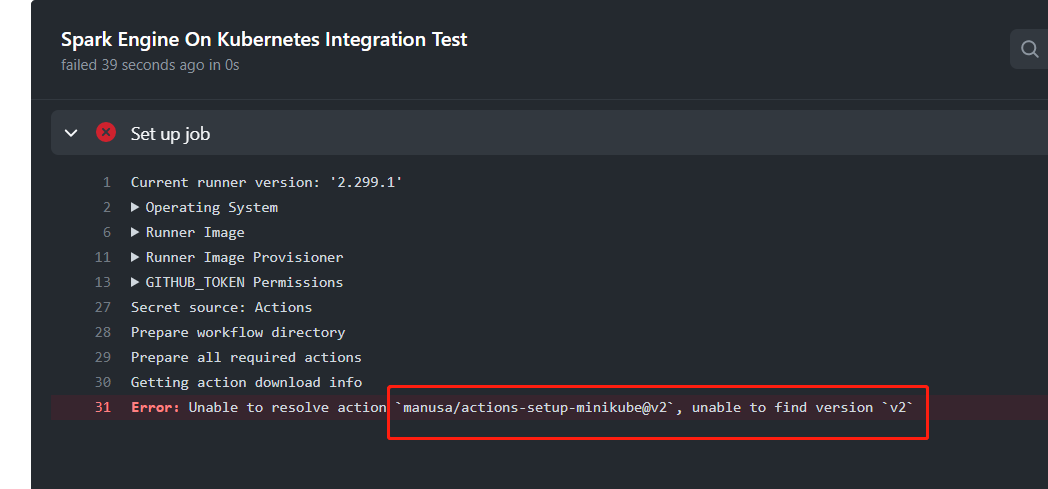Viewport: 1048px width, 489px height.
Task: Click log line number 28
Action: point(103,332)
